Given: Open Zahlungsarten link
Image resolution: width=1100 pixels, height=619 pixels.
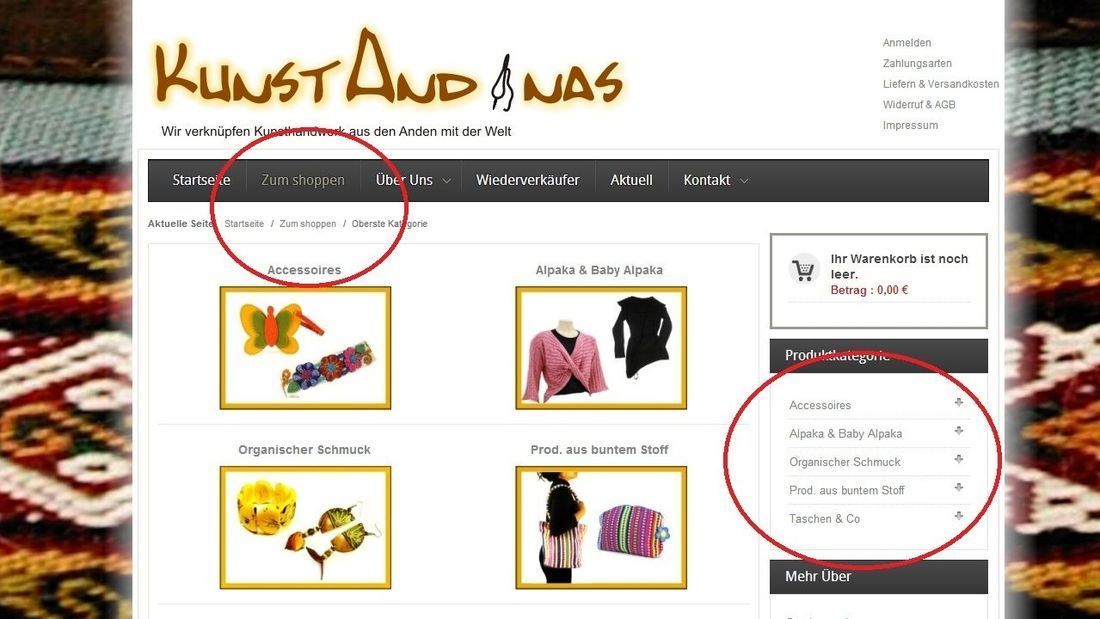Looking at the screenshot, I should (918, 63).
